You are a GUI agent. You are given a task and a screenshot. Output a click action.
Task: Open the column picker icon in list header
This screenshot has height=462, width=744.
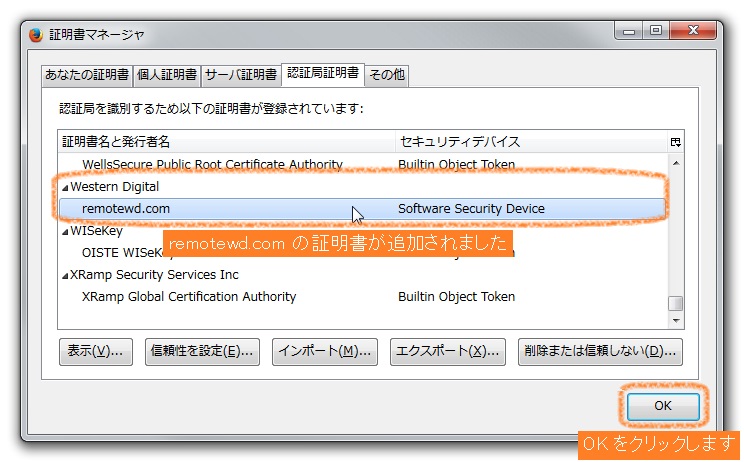[676, 142]
